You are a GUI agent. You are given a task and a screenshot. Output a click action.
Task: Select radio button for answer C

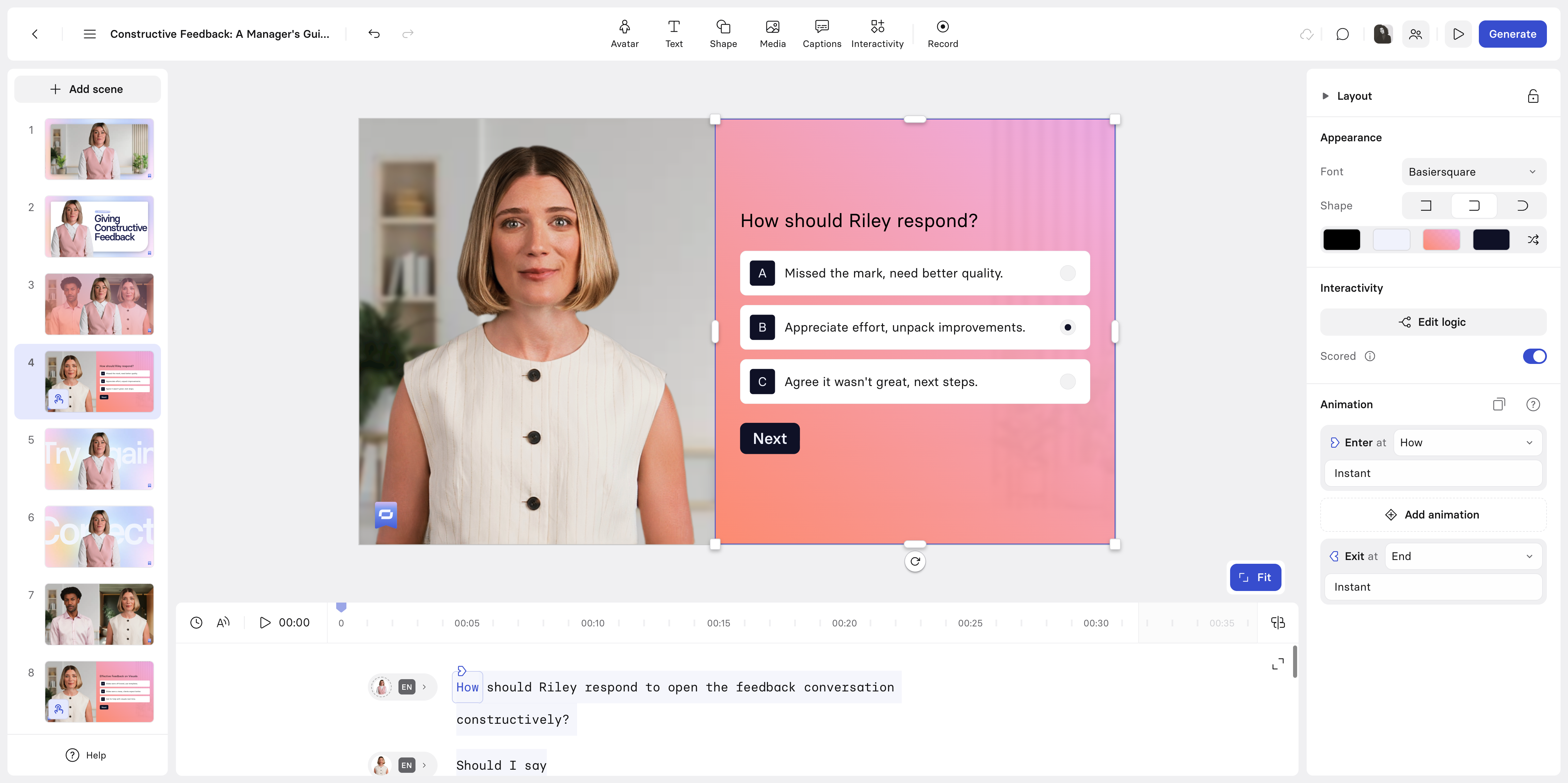pos(1067,382)
